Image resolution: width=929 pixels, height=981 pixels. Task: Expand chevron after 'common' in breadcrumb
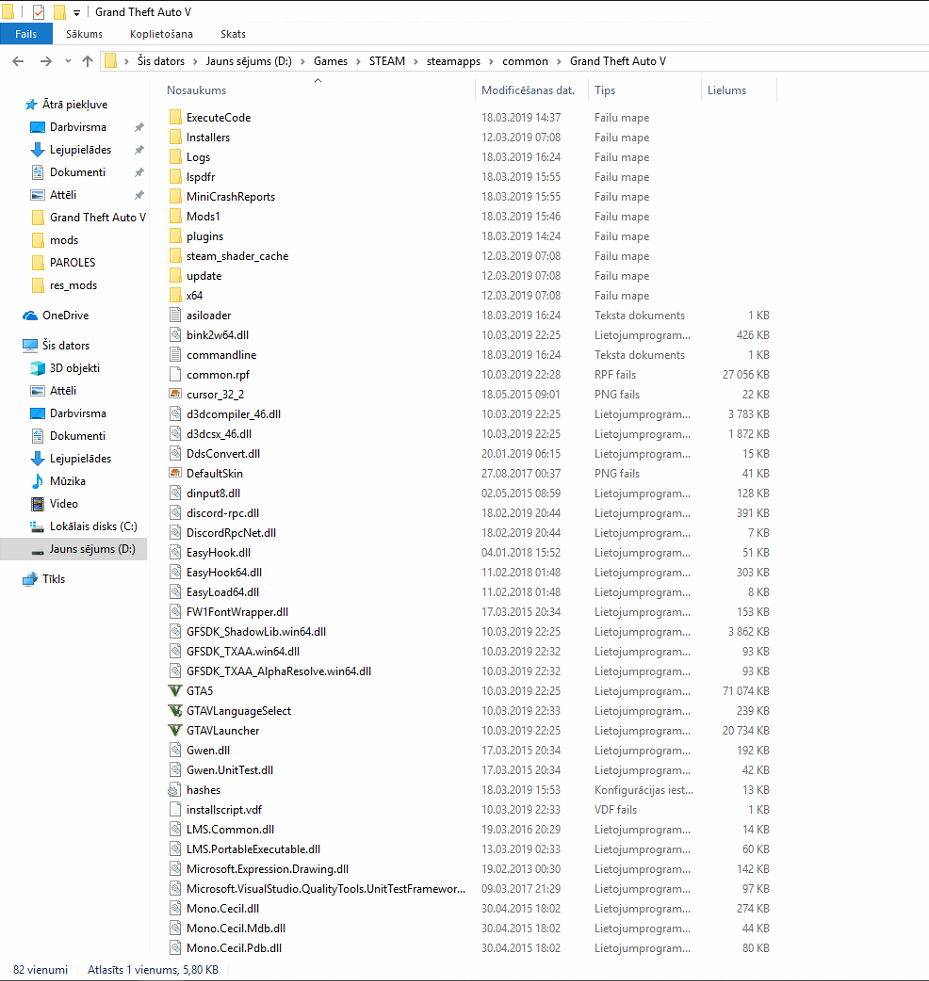click(x=559, y=61)
